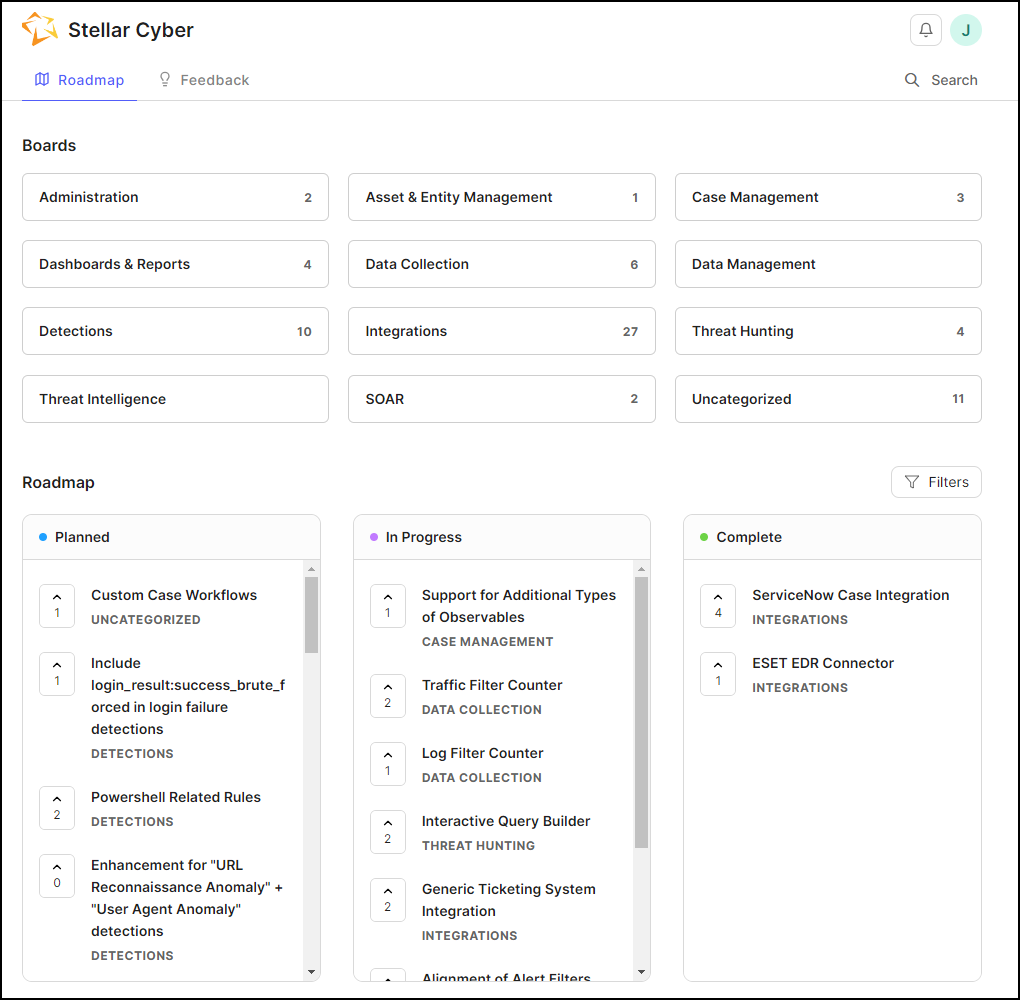The height and width of the screenshot is (1000, 1020).
Task: Click the Planned column scroll-down arrow
Action: click(312, 972)
